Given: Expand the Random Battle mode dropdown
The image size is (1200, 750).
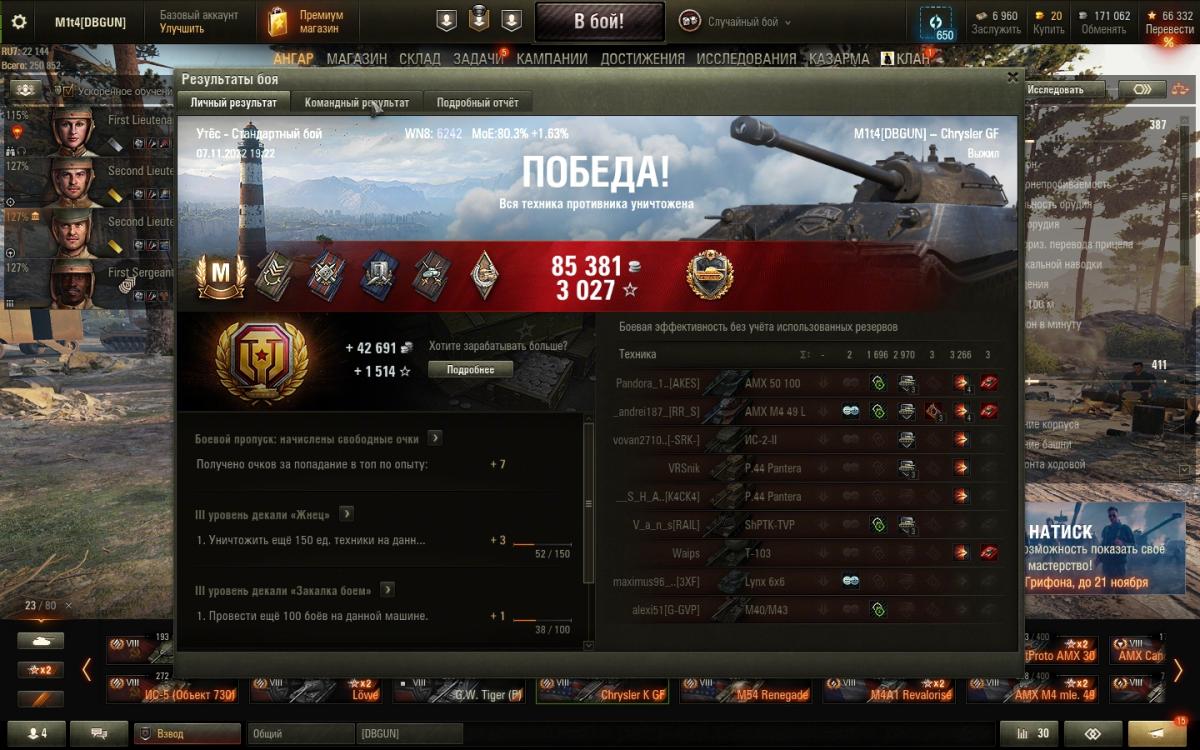Looking at the screenshot, I should coord(736,21).
